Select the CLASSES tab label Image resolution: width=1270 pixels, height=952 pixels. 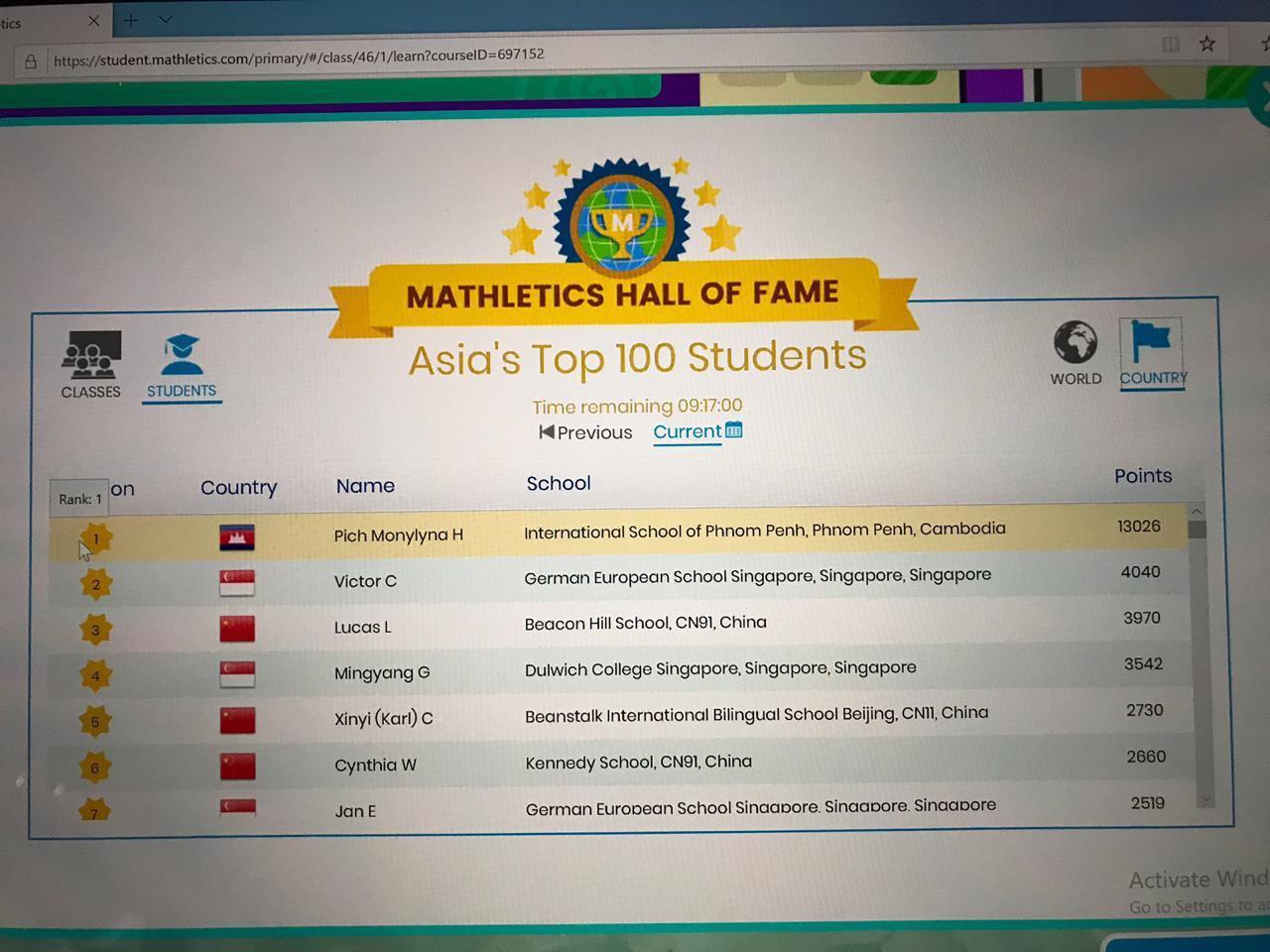pos(90,392)
